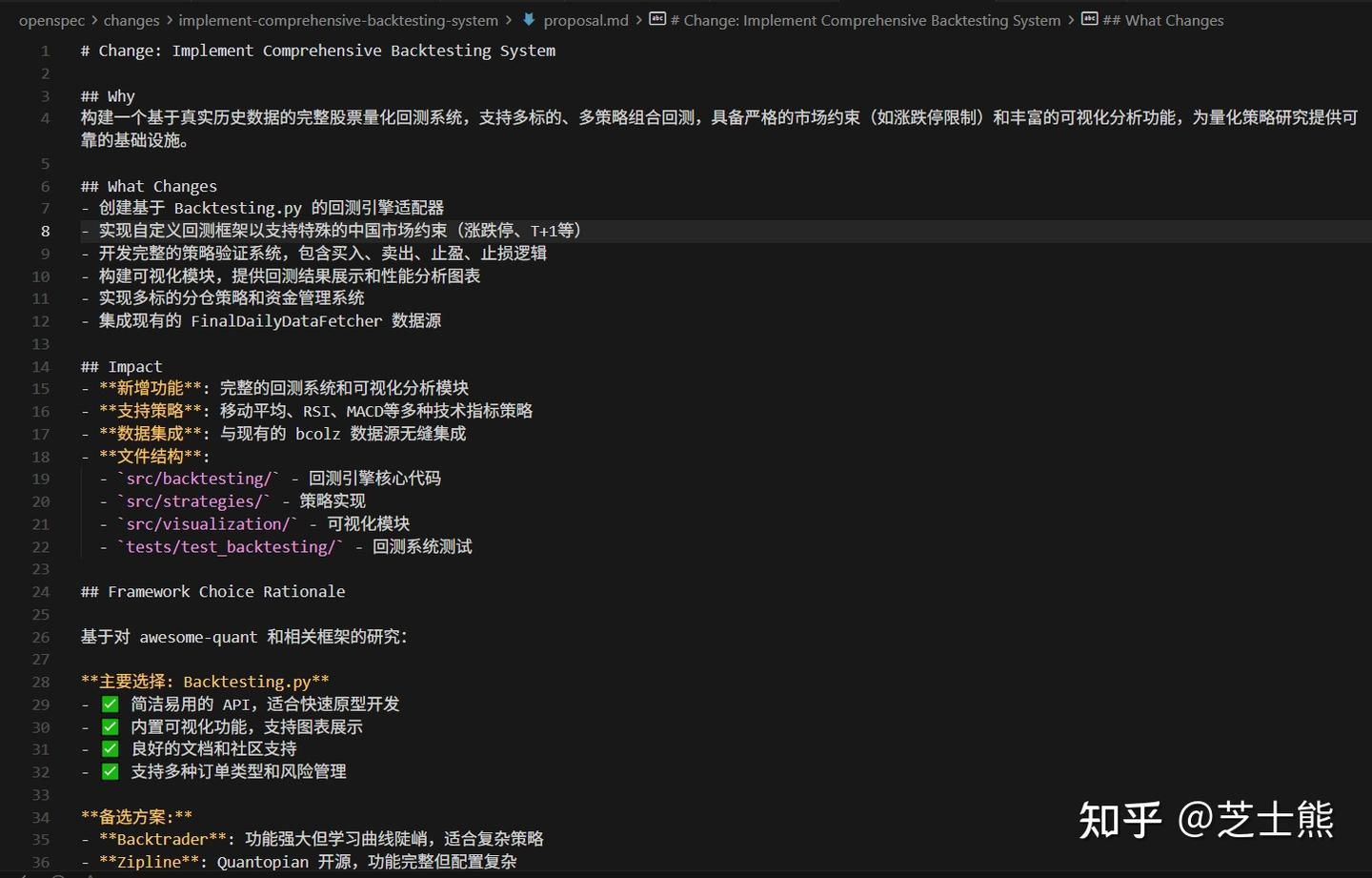The image size is (1372, 878).
Task: Click symbol icon before "## What Changes" breadcrumb
Action: click(1089, 18)
